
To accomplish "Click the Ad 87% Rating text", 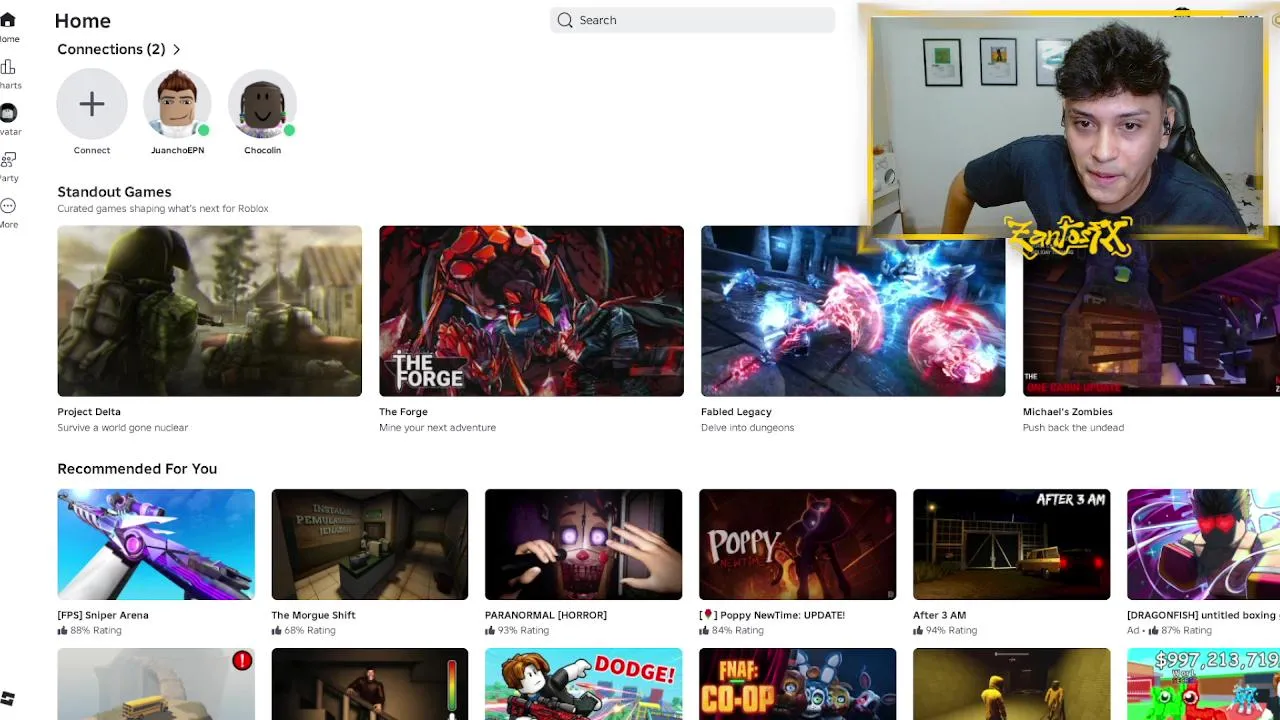I will 1169,631.
